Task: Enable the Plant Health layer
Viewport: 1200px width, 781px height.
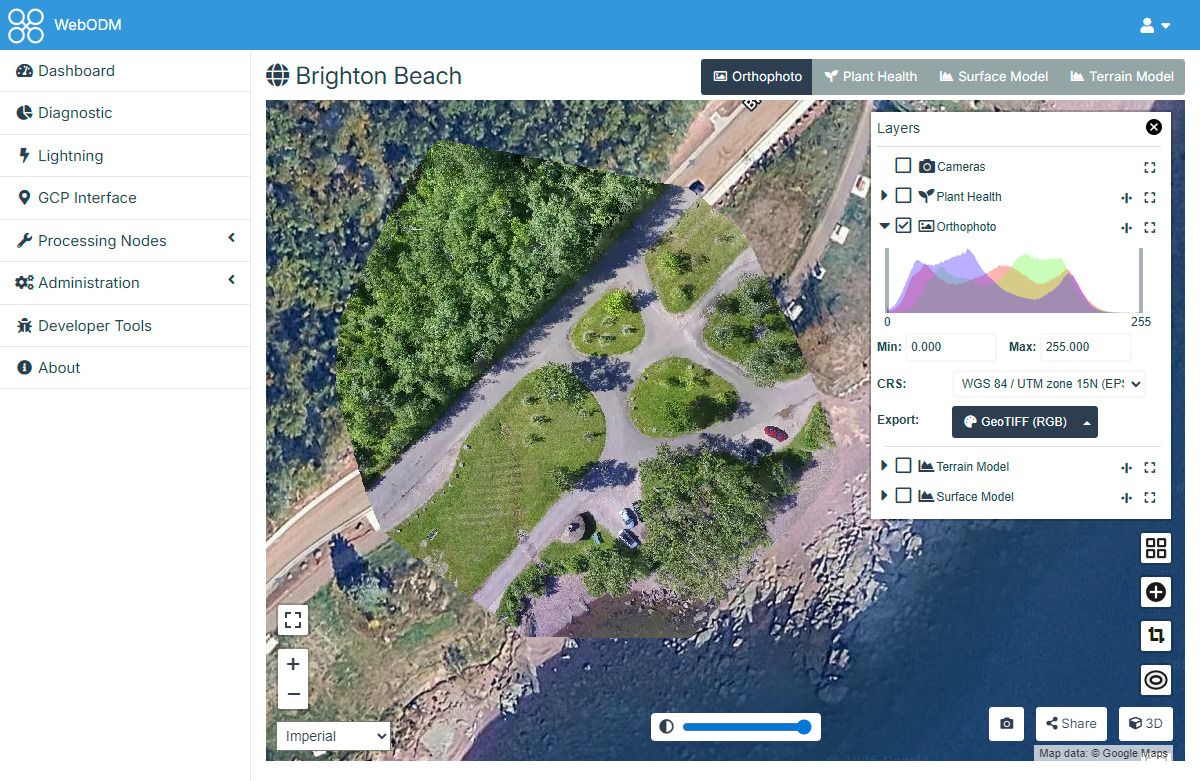Action: pos(904,196)
